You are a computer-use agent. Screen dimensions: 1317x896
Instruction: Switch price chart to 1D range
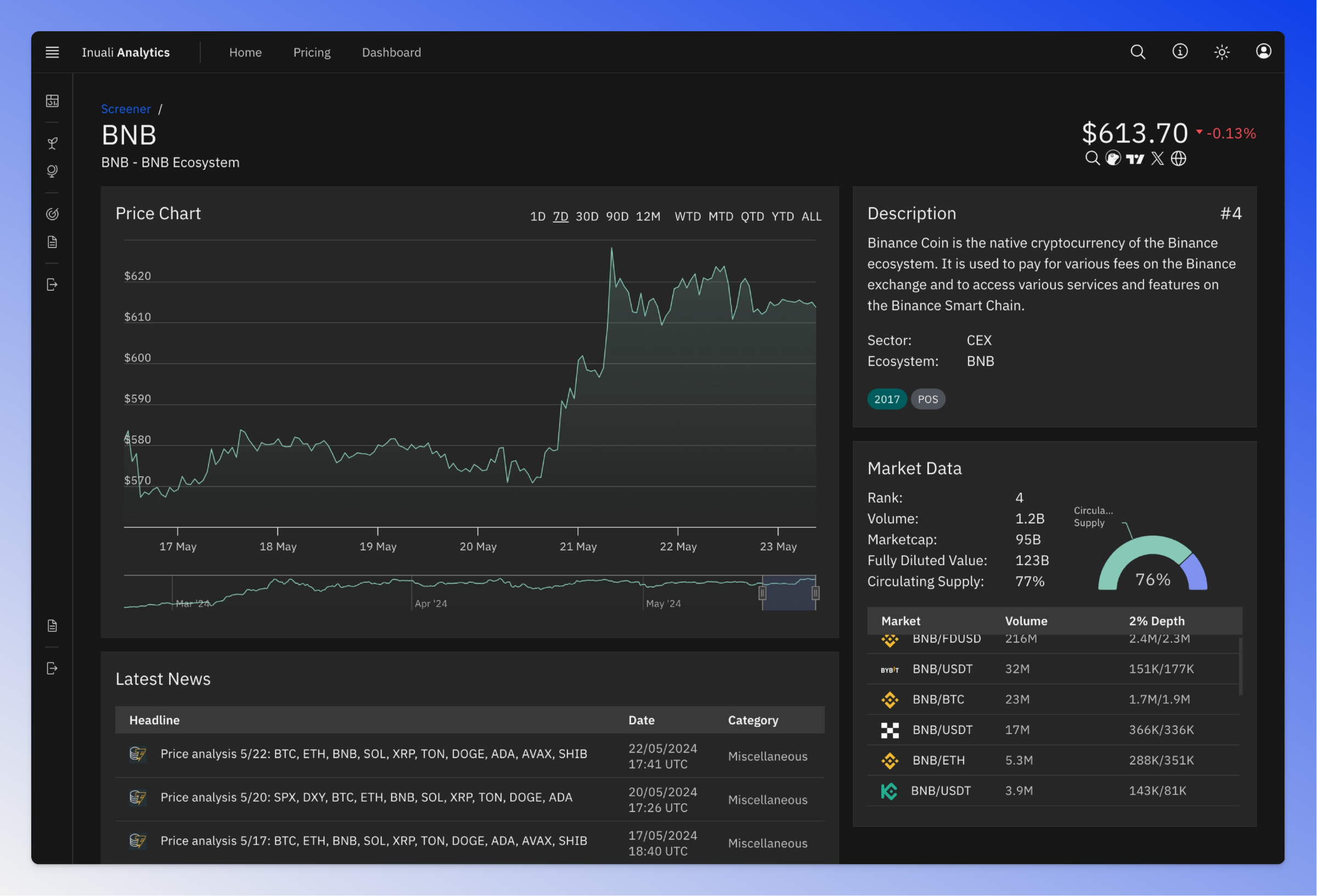point(538,217)
